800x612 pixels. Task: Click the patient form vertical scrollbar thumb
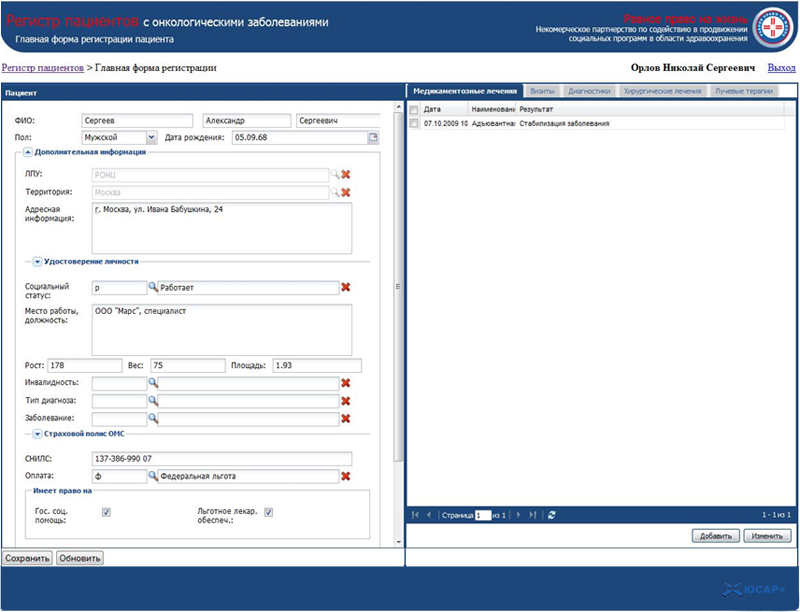399,287
